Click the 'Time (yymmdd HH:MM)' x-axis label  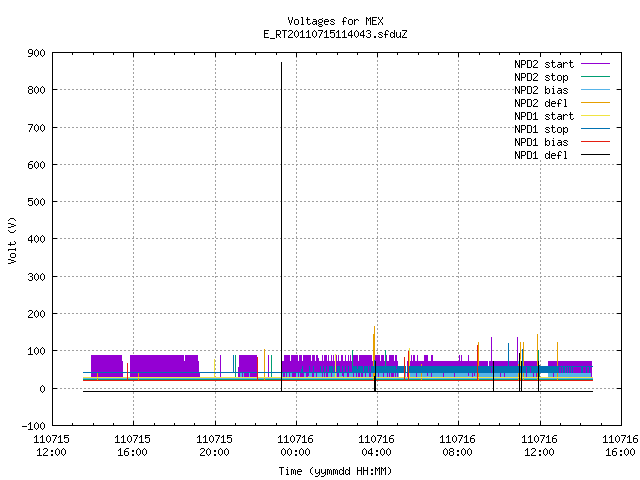(x=335, y=471)
